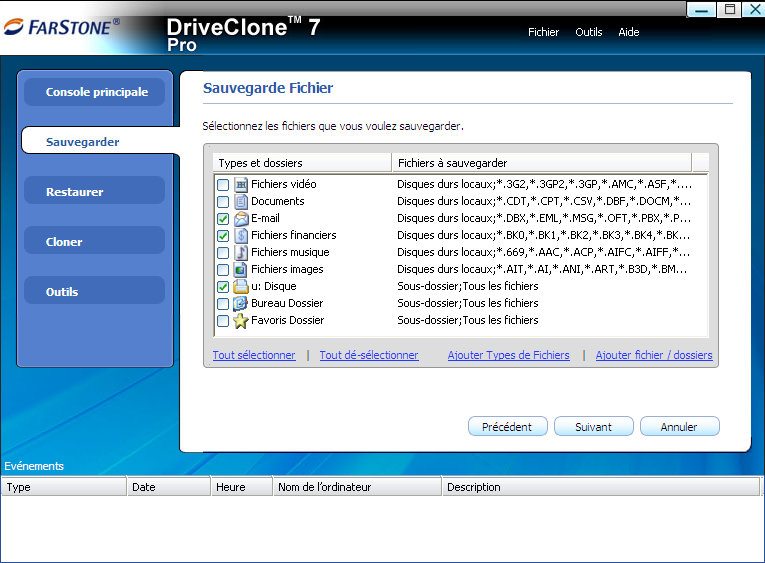
Task: Click Ajouter Types de Fichiers link
Action: [508, 355]
